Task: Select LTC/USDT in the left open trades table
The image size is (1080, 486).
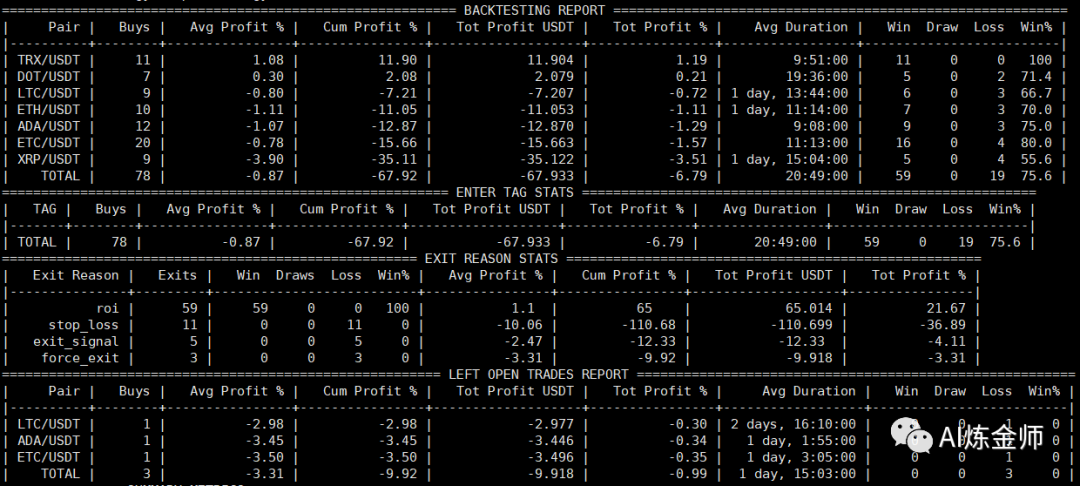Action: 48,424
